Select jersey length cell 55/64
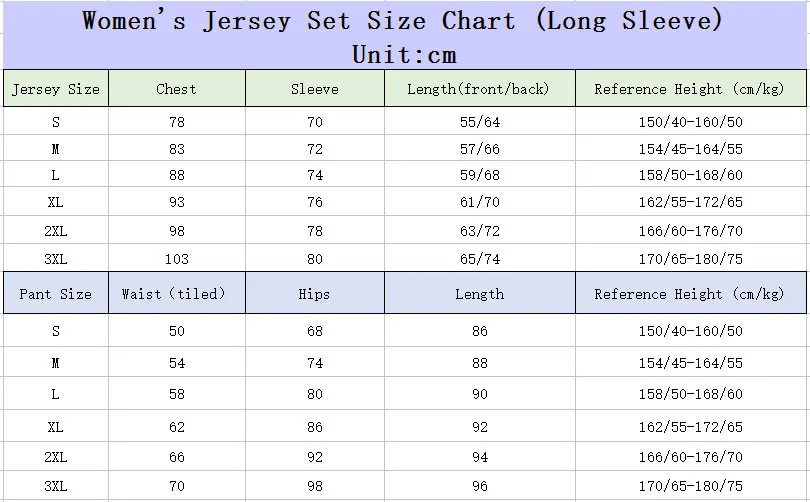Screen dimensions: 810x502 (x=480, y=122)
